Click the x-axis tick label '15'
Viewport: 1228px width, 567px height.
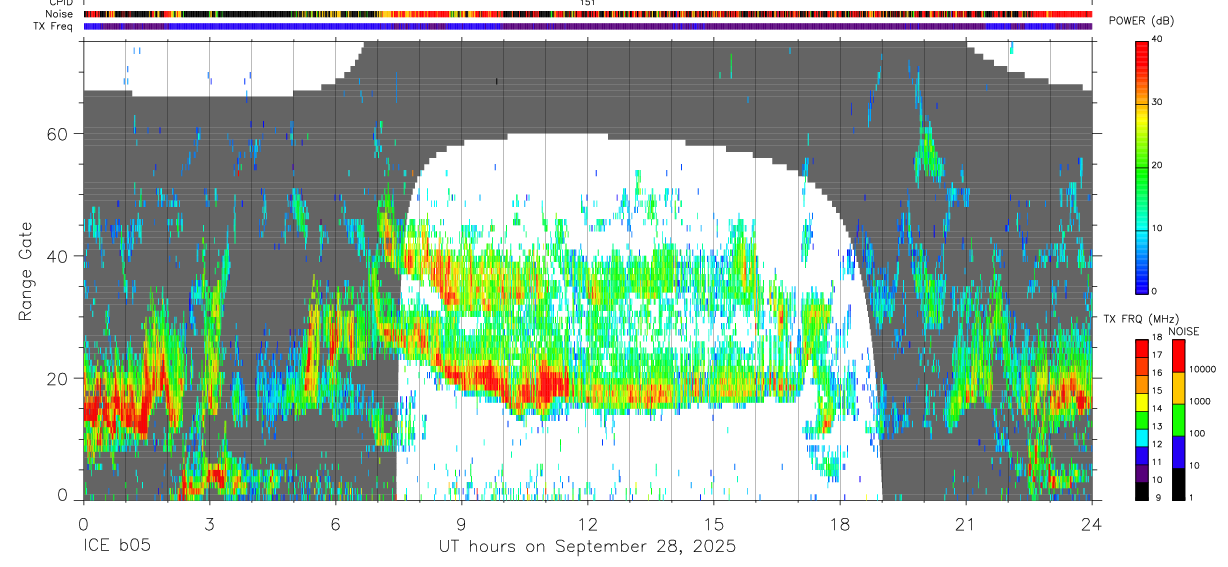[x=714, y=524]
